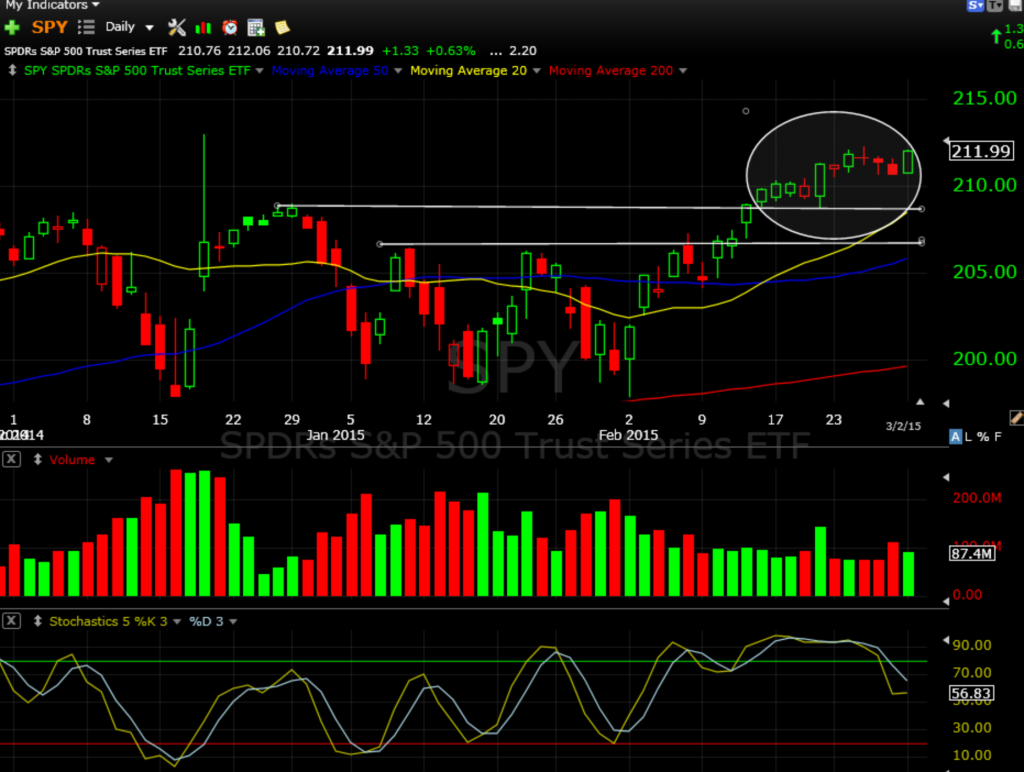The image size is (1024, 772).
Task: Click the upper trendline left endpoint handle
Action: [277, 206]
